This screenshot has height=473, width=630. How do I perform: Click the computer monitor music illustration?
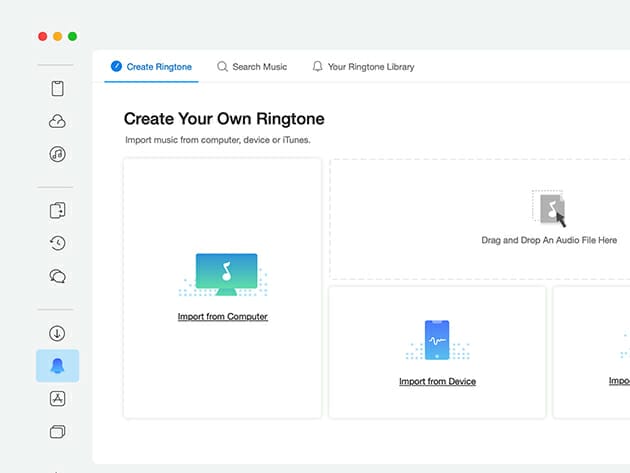(x=226, y=273)
